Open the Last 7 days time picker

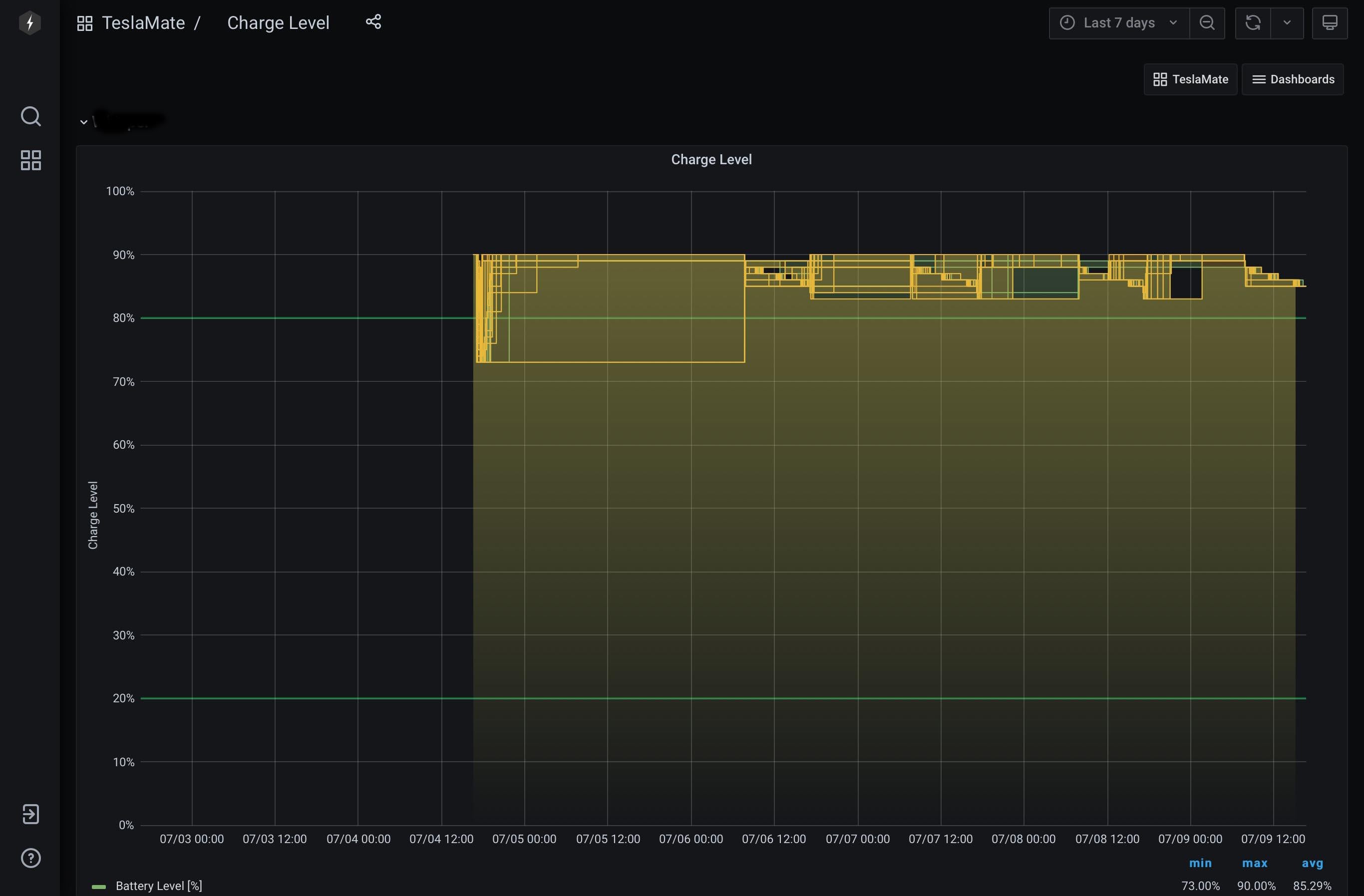[1119, 23]
